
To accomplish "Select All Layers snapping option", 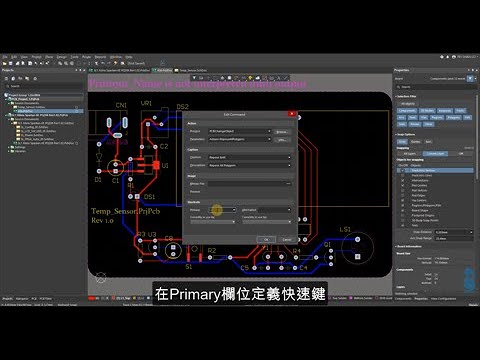I will pyautogui.click(x=409, y=154).
